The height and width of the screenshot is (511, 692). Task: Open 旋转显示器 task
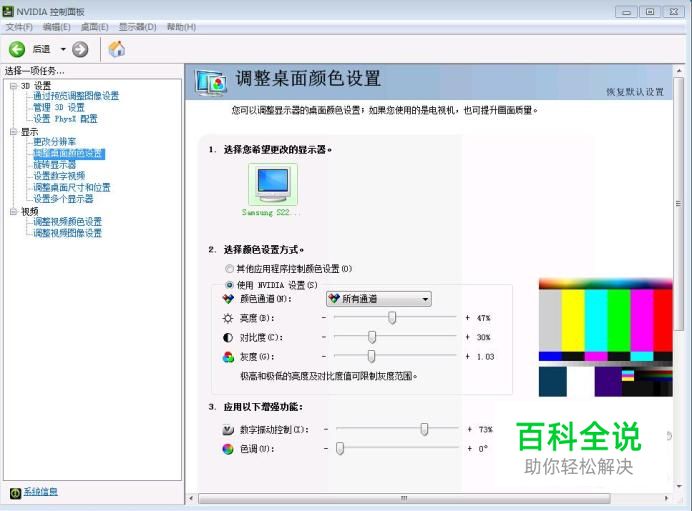point(55,165)
